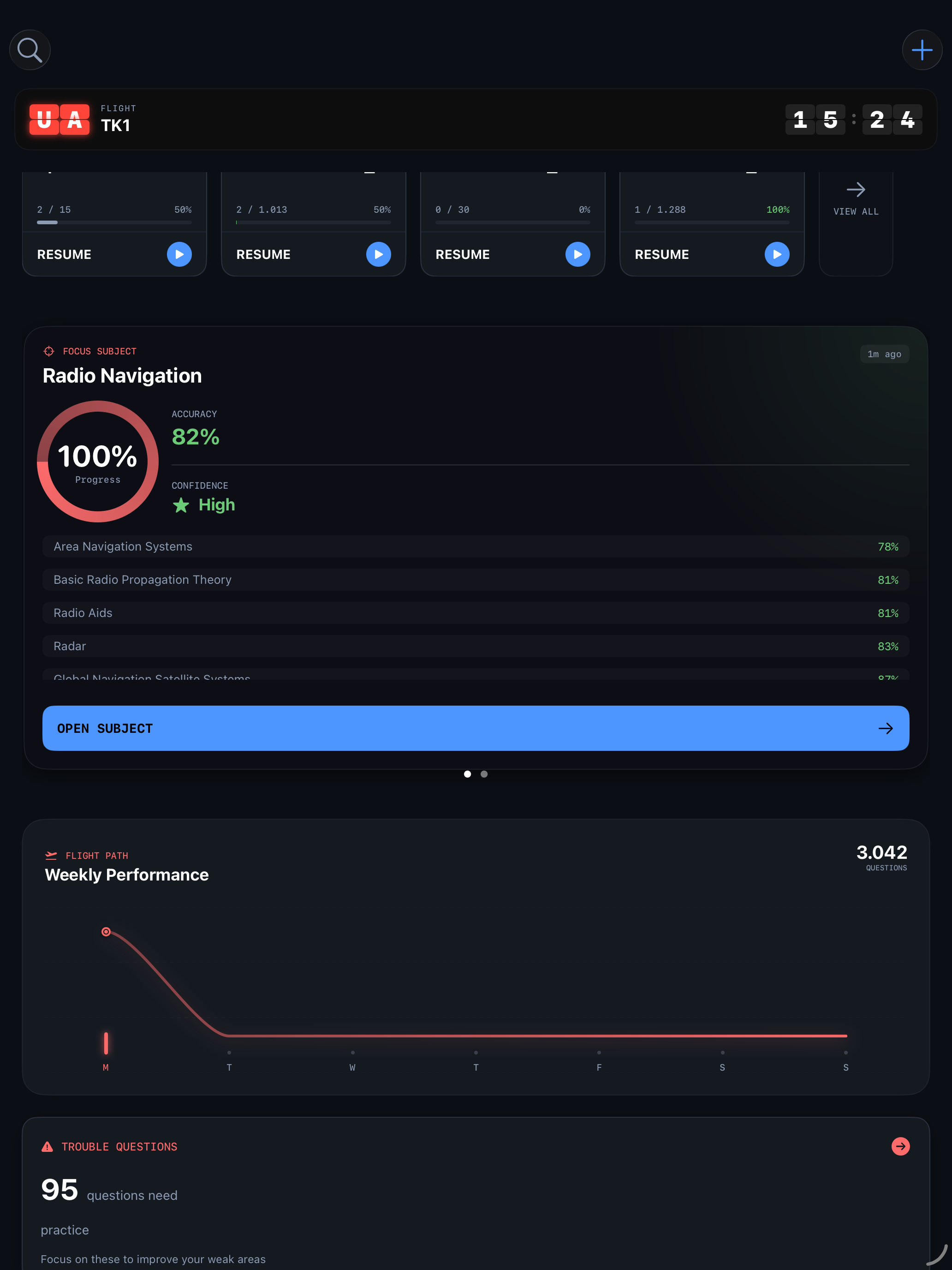Click the plus button to add new content

click(922, 50)
